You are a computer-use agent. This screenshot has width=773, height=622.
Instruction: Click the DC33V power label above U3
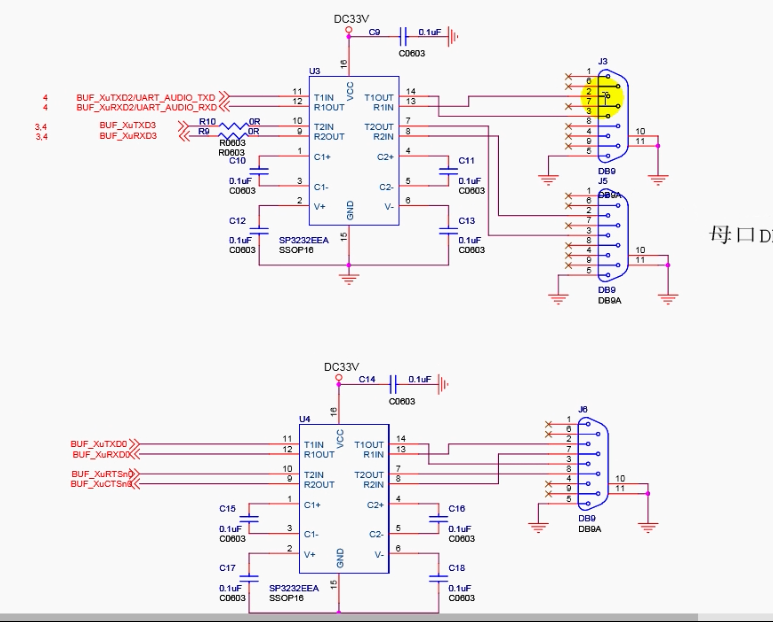pyautogui.click(x=352, y=17)
